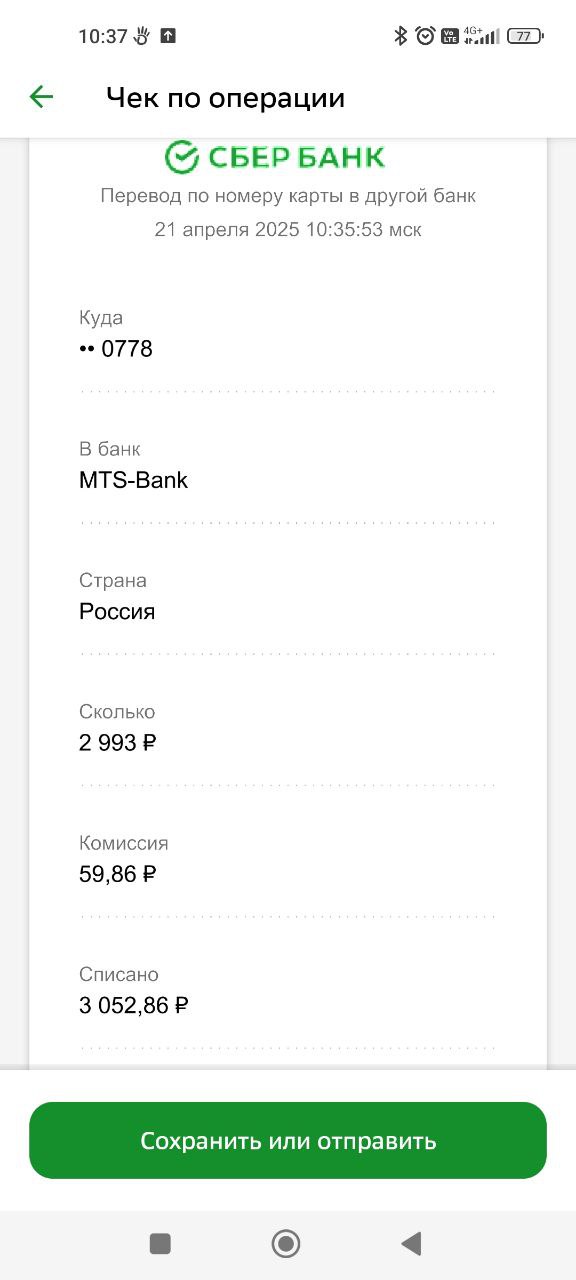Open Android recent apps square button

[x=160, y=1243]
